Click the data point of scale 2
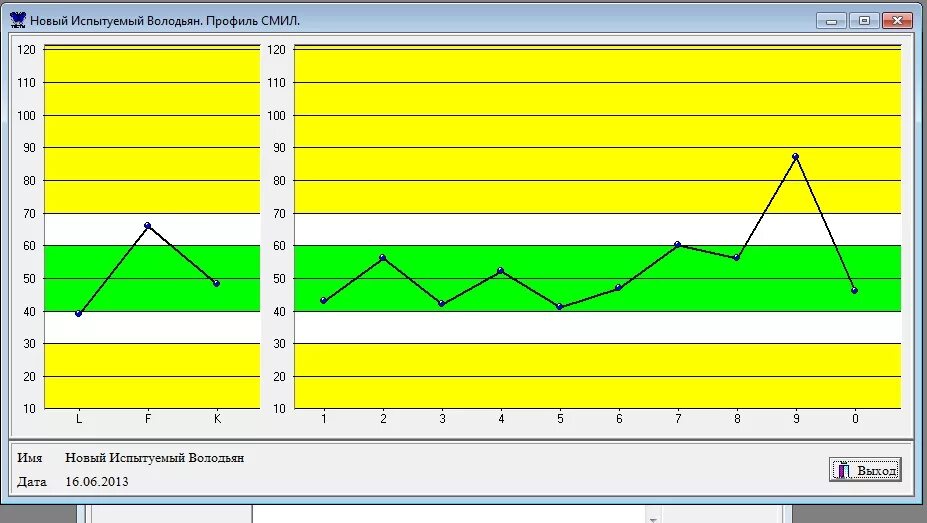Image resolution: width=927 pixels, height=523 pixels. 383,258
